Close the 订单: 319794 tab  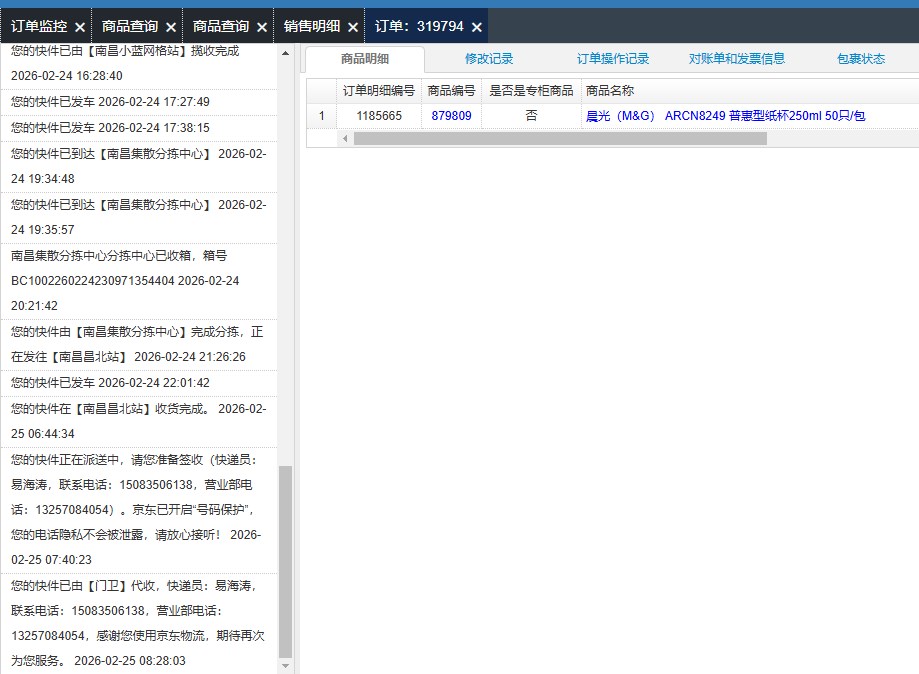(477, 27)
